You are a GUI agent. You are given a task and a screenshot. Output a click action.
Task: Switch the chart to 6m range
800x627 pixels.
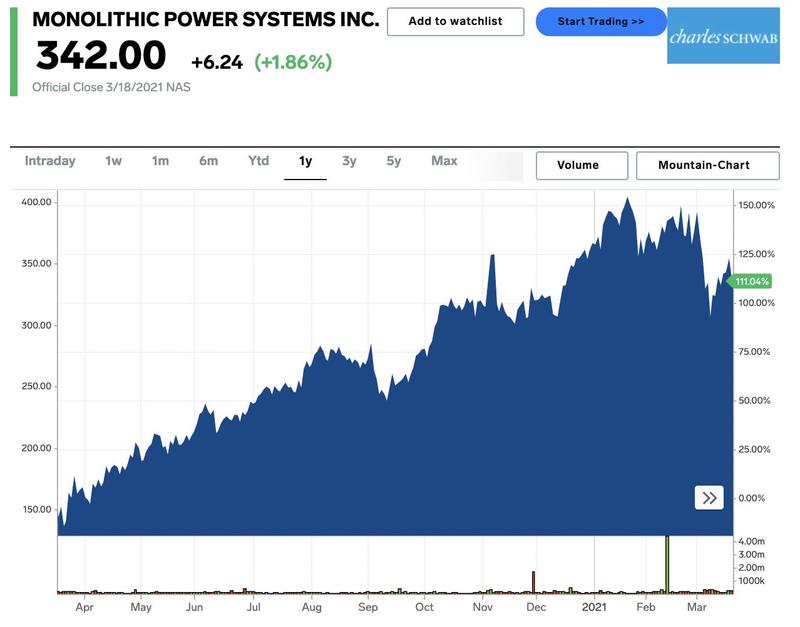pos(208,161)
